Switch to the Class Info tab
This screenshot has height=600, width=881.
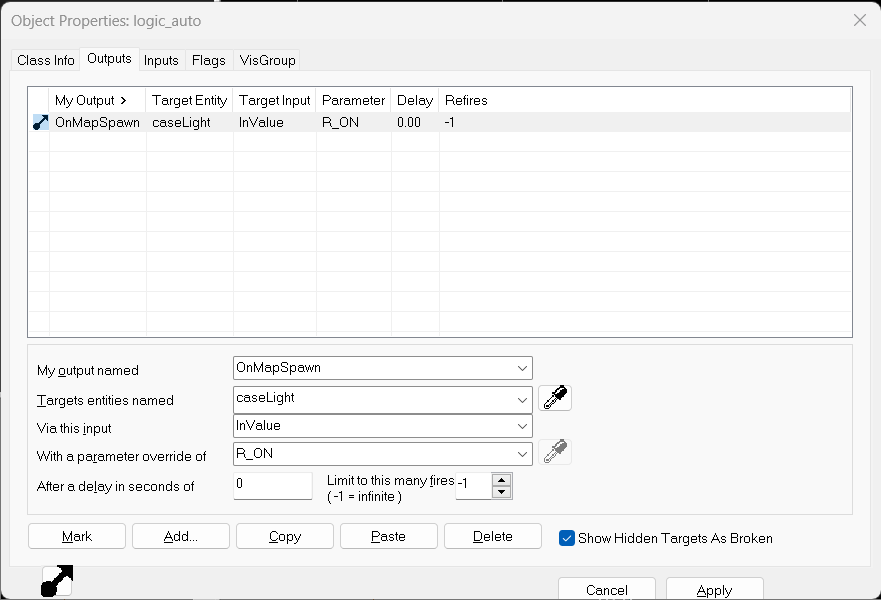pyautogui.click(x=46, y=60)
